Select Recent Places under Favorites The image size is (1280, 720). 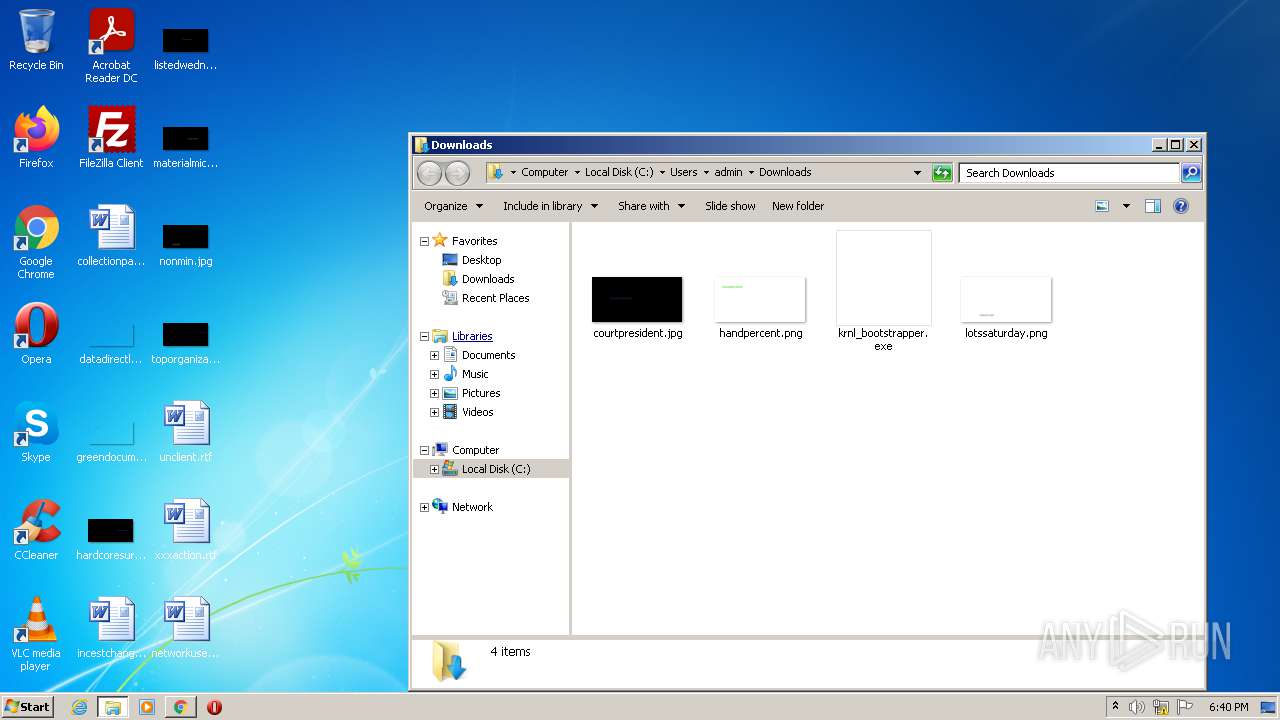tap(486, 298)
